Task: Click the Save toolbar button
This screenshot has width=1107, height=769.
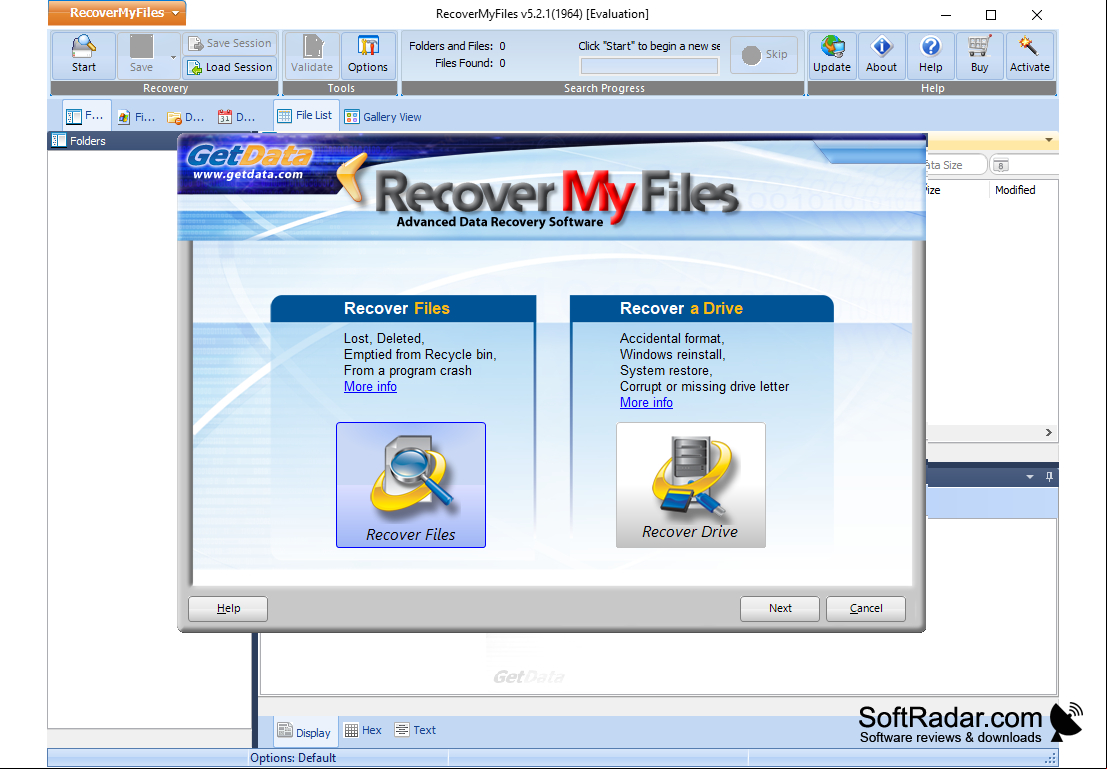Action: [141, 54]
